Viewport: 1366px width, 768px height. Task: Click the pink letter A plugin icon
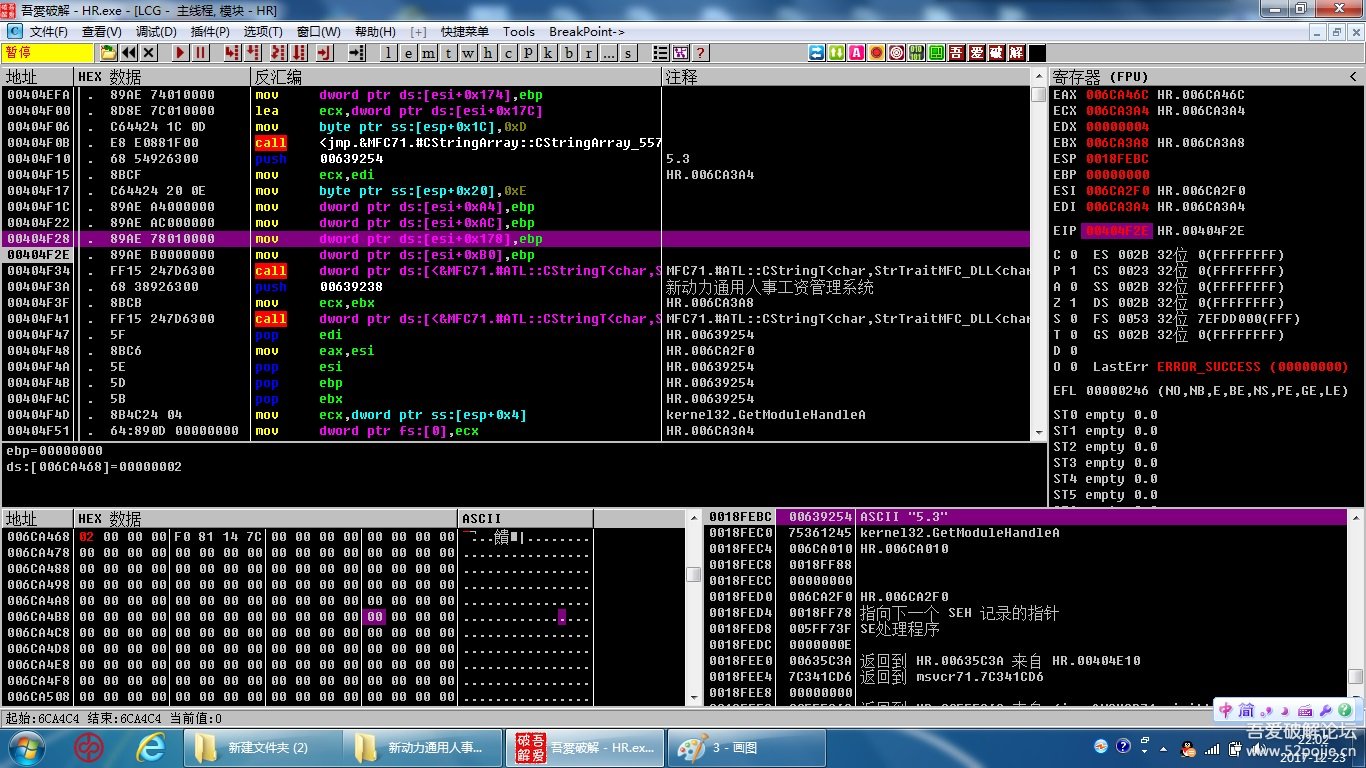tap(857, 53)
